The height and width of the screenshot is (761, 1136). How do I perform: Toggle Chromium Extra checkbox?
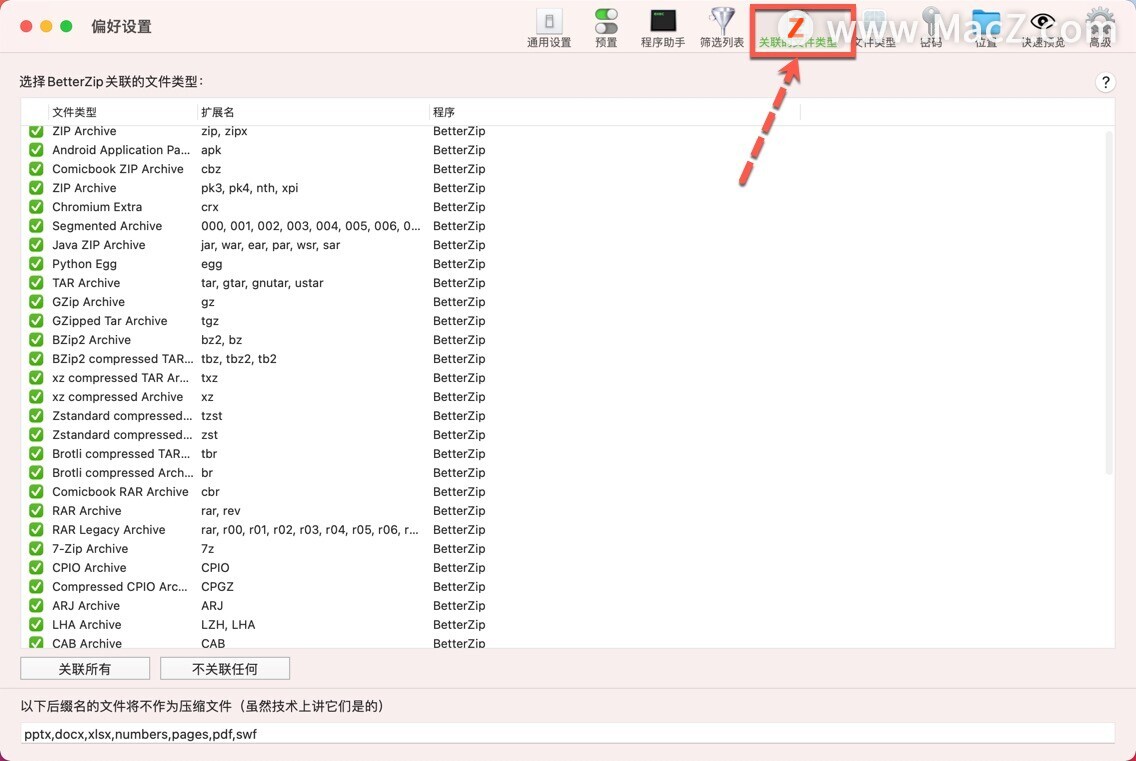tap(36, 207)
